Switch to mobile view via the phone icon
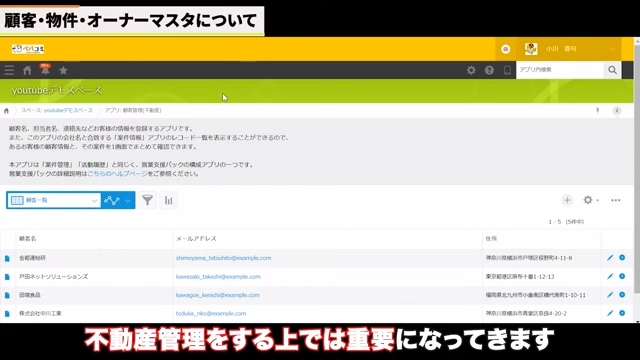Image resolution: width=640 pixels, height=360 pixels. [507, 70]
